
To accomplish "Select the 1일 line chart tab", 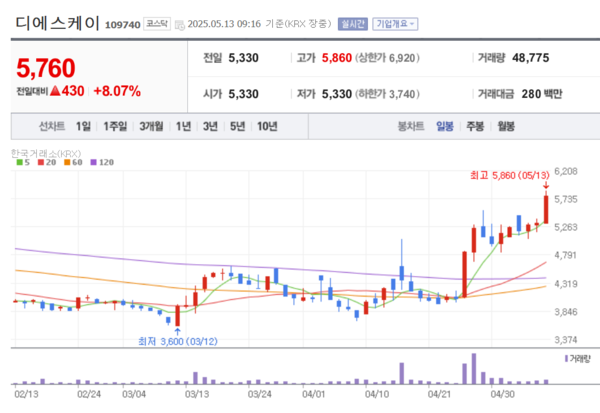I will (83, 126).
